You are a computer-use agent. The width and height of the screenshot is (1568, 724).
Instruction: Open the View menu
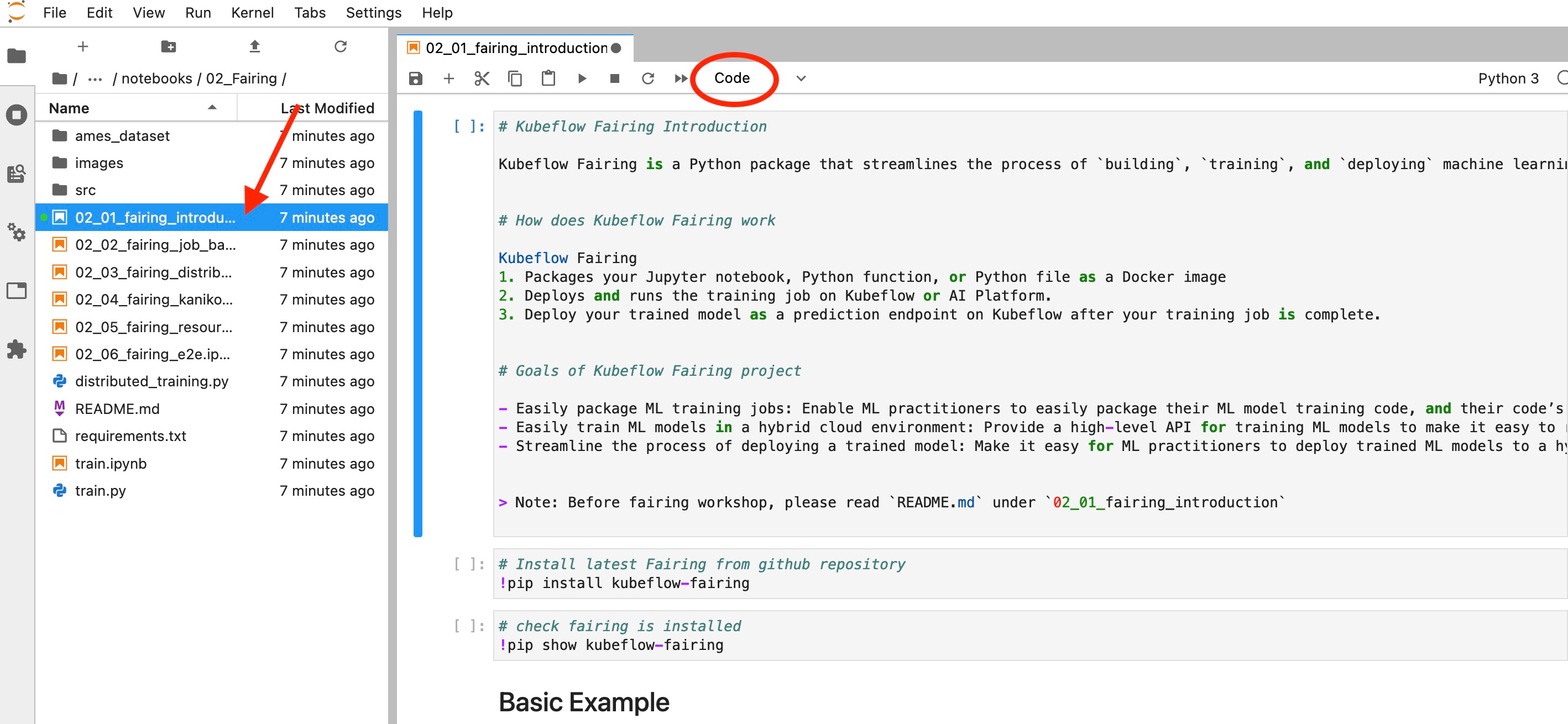tap(149, 13)
